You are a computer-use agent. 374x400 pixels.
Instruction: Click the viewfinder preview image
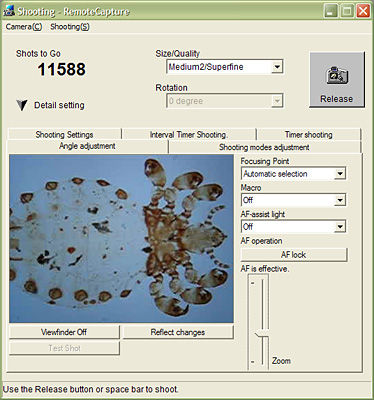coord(121,238)
